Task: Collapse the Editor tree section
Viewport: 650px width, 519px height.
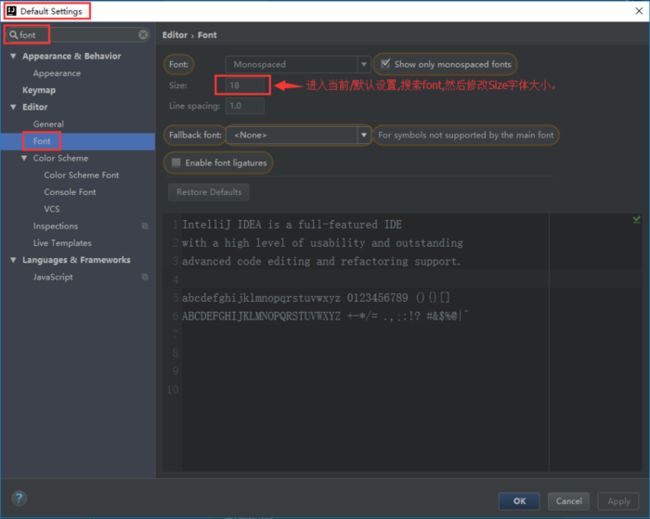Action: pos(13,107)
